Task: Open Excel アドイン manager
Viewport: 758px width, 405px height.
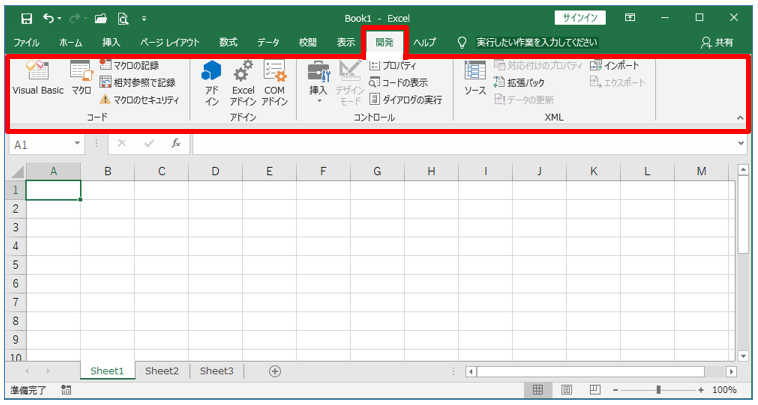Action: 243,83
